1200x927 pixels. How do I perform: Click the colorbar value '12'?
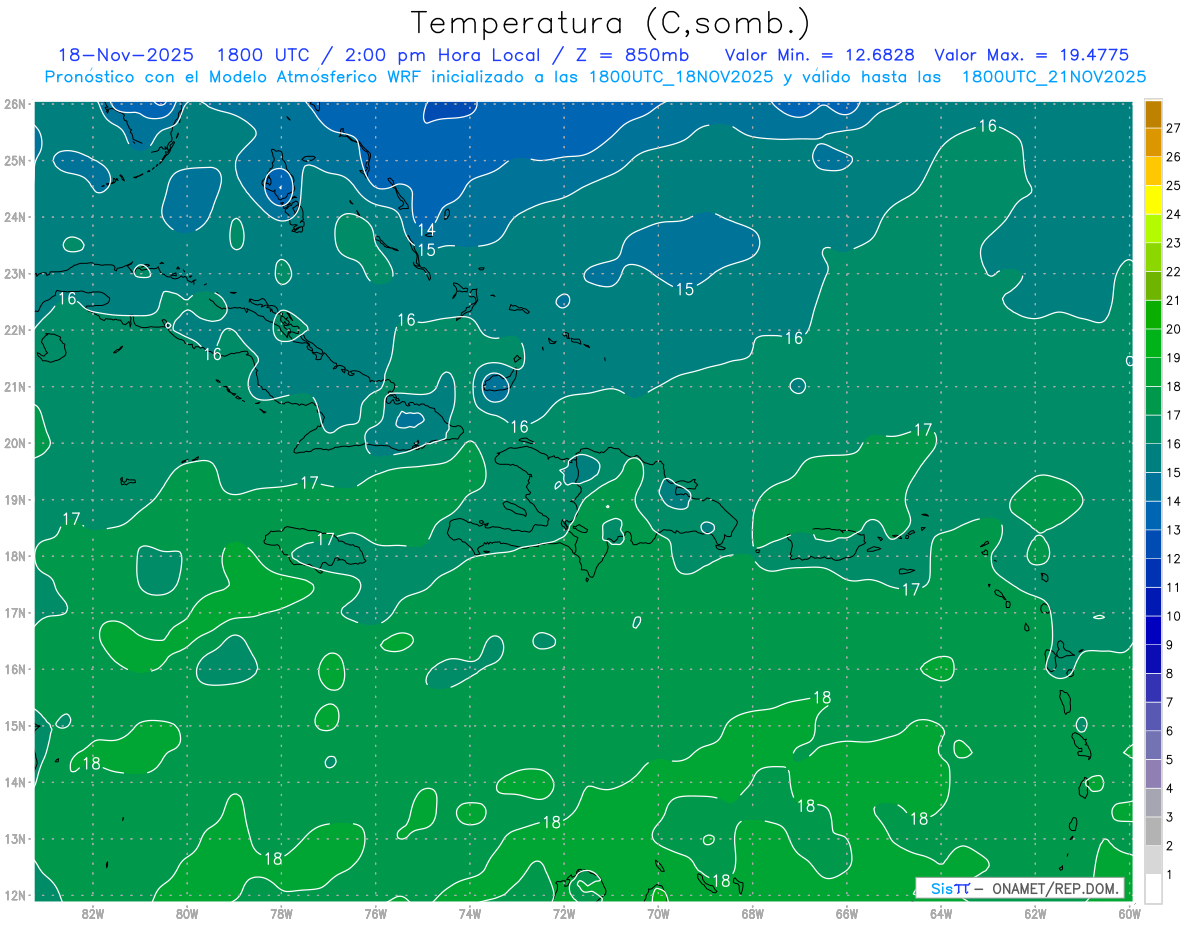click(x=1173, y=559)
